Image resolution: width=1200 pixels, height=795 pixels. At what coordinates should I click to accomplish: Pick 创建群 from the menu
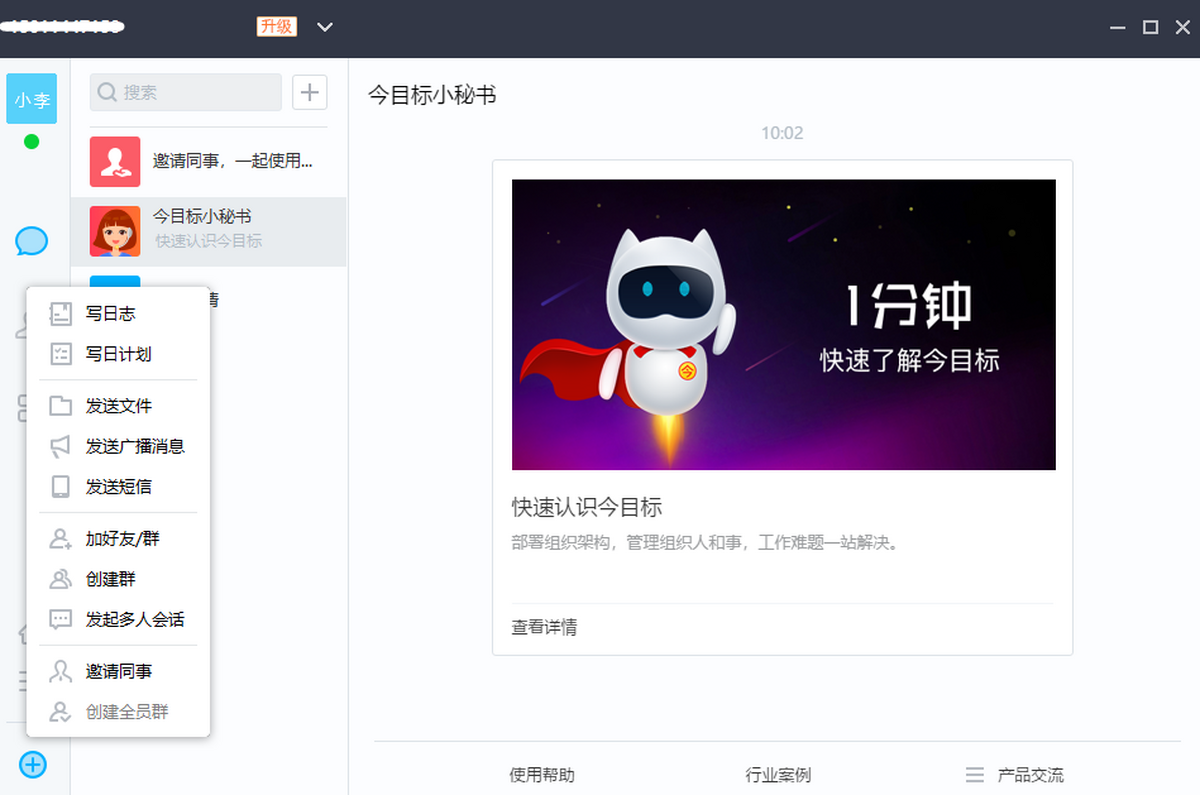click(110, 579)
